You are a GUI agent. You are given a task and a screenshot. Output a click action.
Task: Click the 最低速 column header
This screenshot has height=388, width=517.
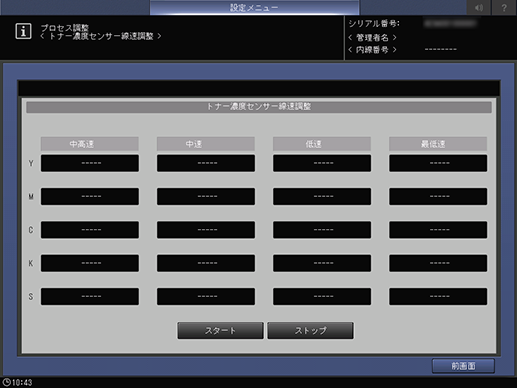[x=438, y=144]
